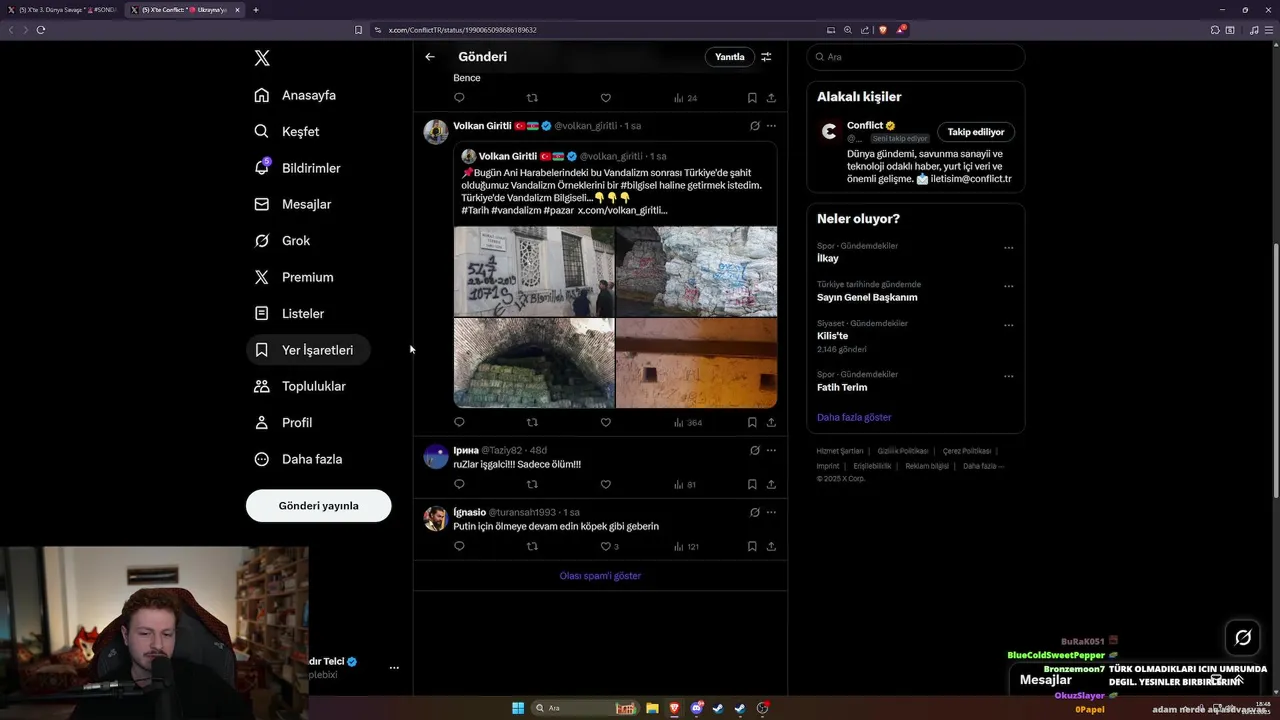Expand Daha fazla menu
This screenshot has height=720, width=1280.
(298, 459)
